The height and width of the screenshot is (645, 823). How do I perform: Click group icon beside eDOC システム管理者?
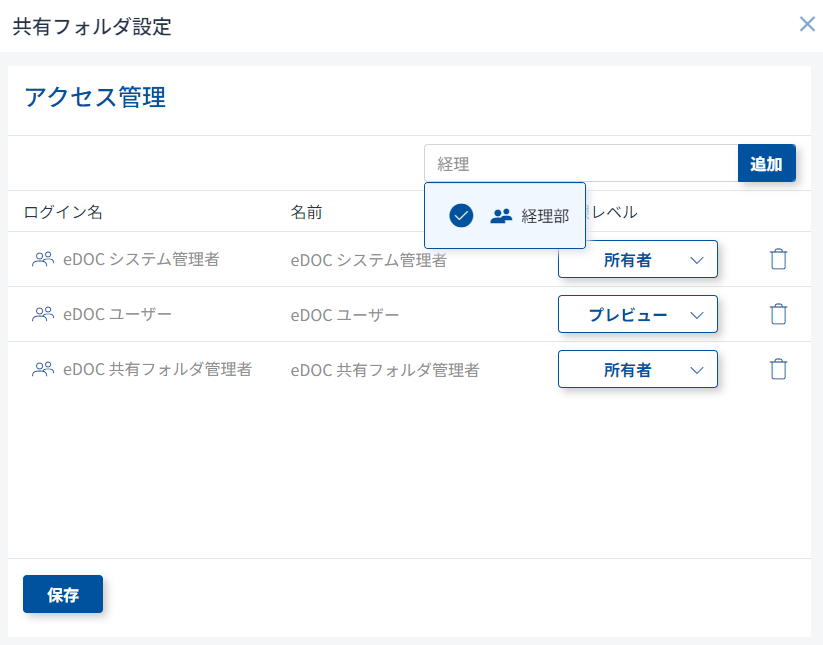click(x=43, y=259)
